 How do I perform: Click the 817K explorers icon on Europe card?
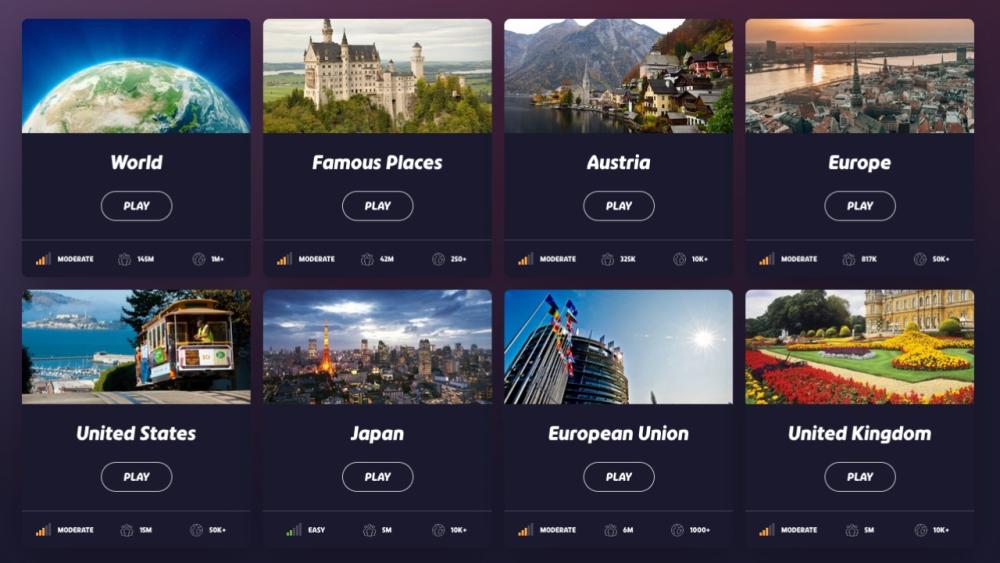pyautogui.click(x=849, y=259)
